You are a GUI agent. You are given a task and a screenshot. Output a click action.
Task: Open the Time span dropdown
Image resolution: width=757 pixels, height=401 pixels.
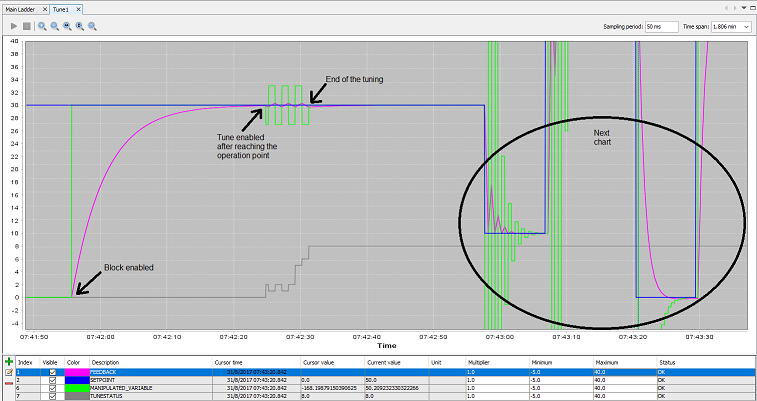point(731,27)
